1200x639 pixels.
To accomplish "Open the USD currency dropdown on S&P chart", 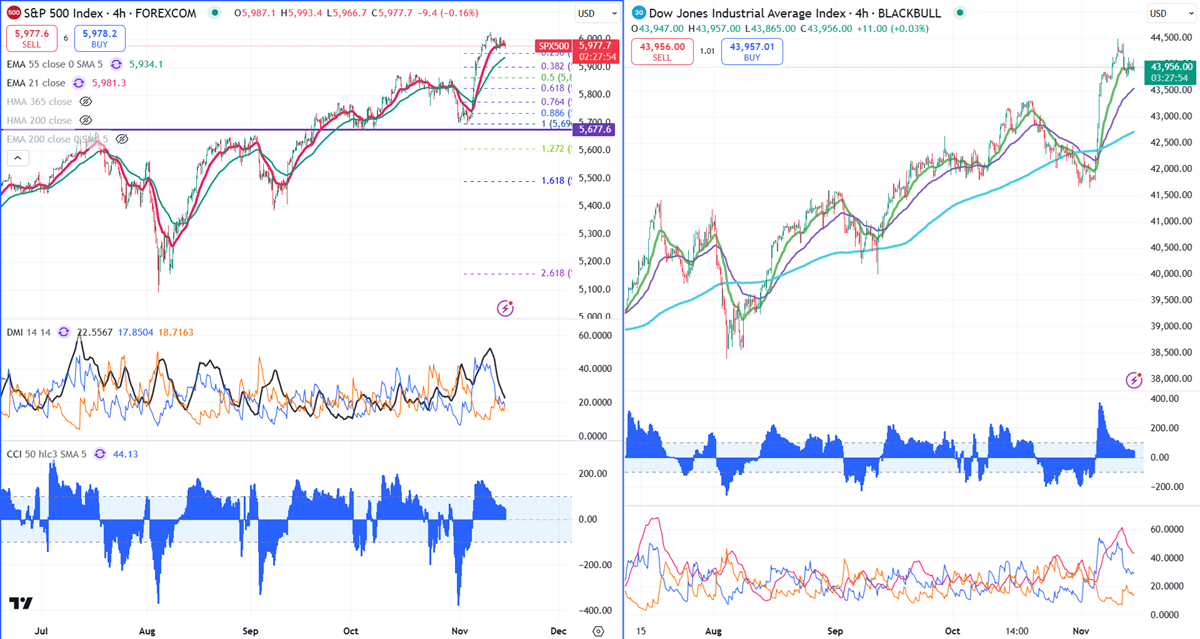I will pos(598,14).
